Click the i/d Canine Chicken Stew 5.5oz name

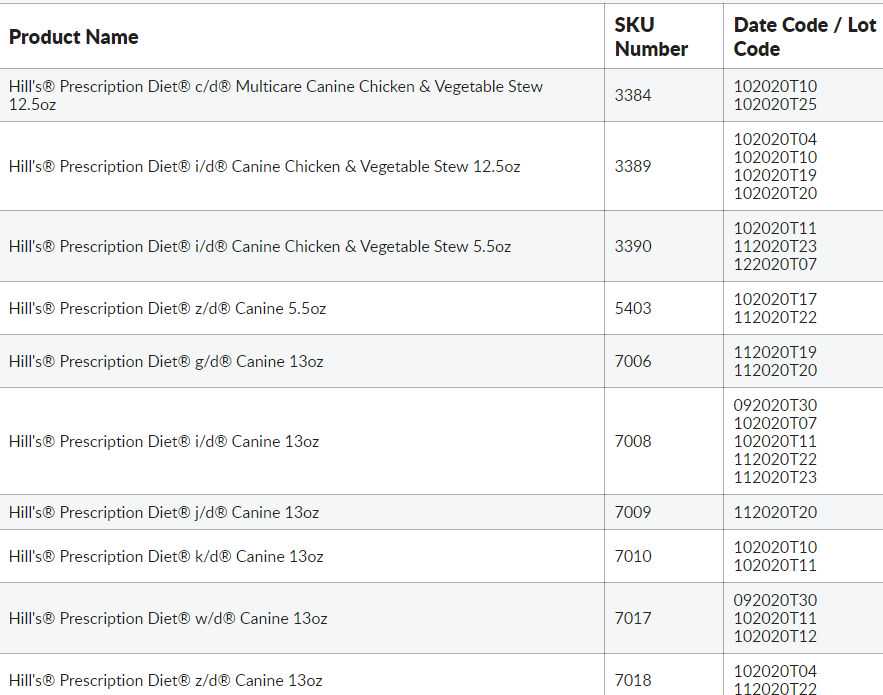click(x=260, y=246)
